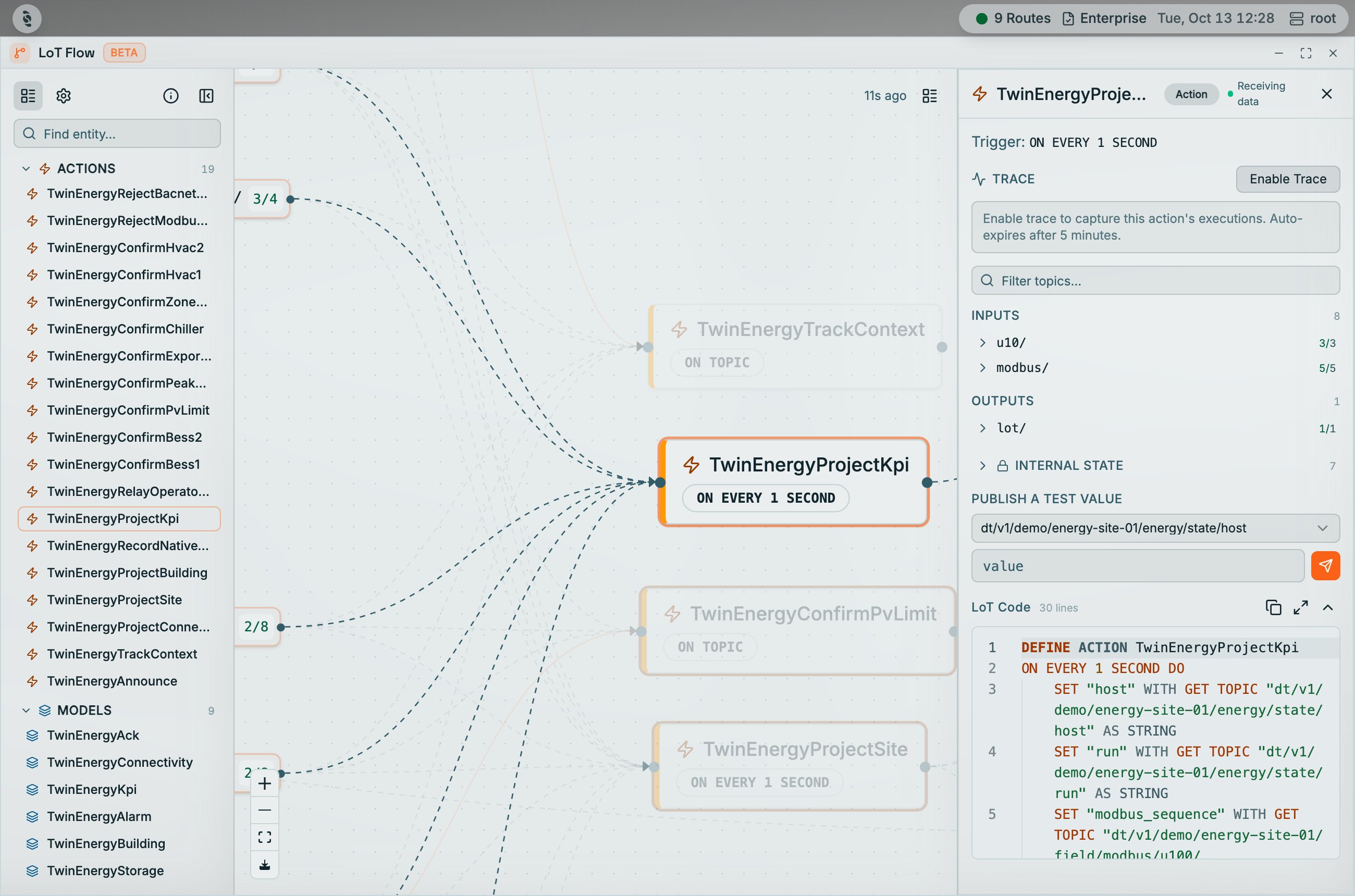Screen dimensions: 1355x896
Task: Zoom in on the flow canvas
Action: coord(265,783)
